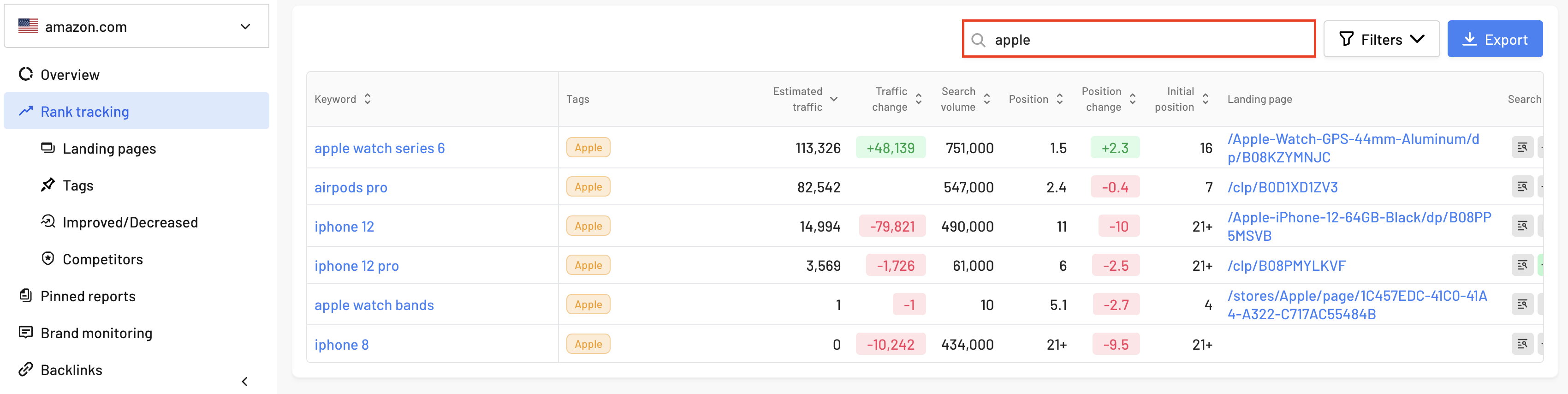Screen dimensions: 1568x394
Task: Click the Overview circle icon
Action: point(25,74)
